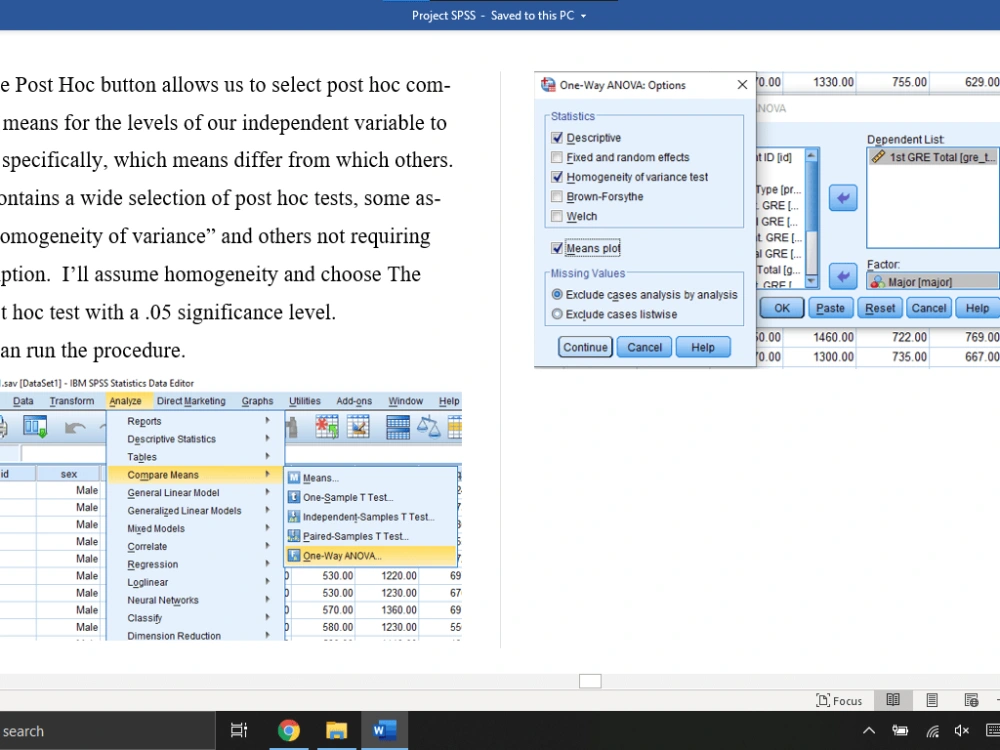
Task: Open Task View on the taskbar
Action: (239, 730)
